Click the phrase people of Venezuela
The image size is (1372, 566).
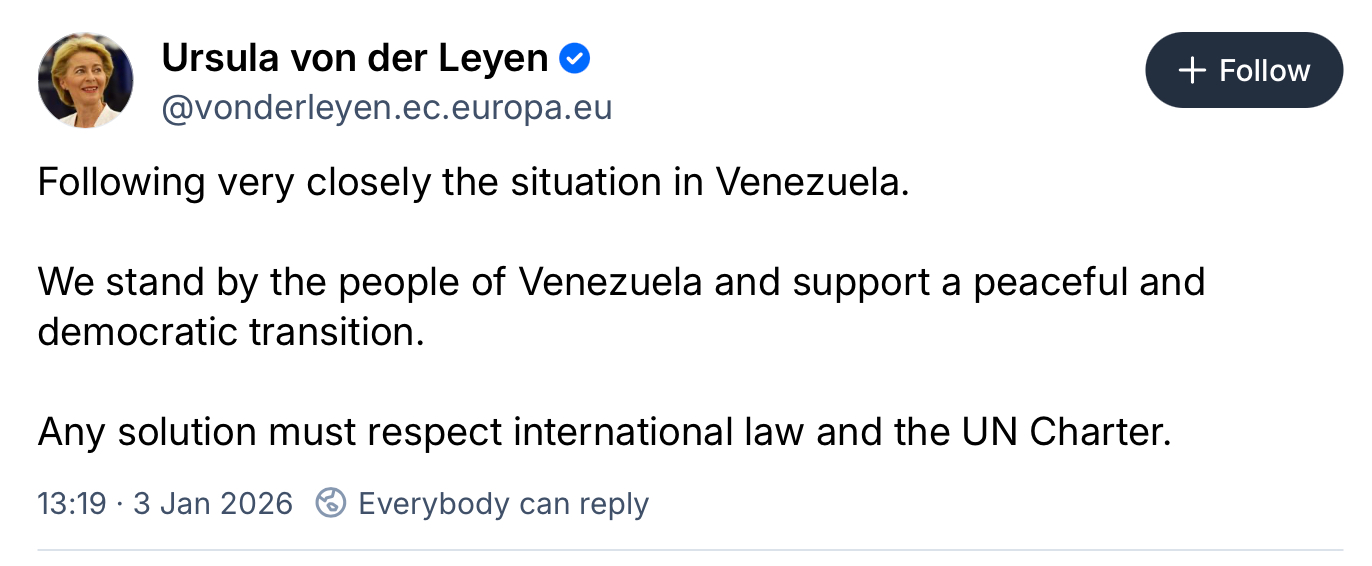tap(517, 282)
